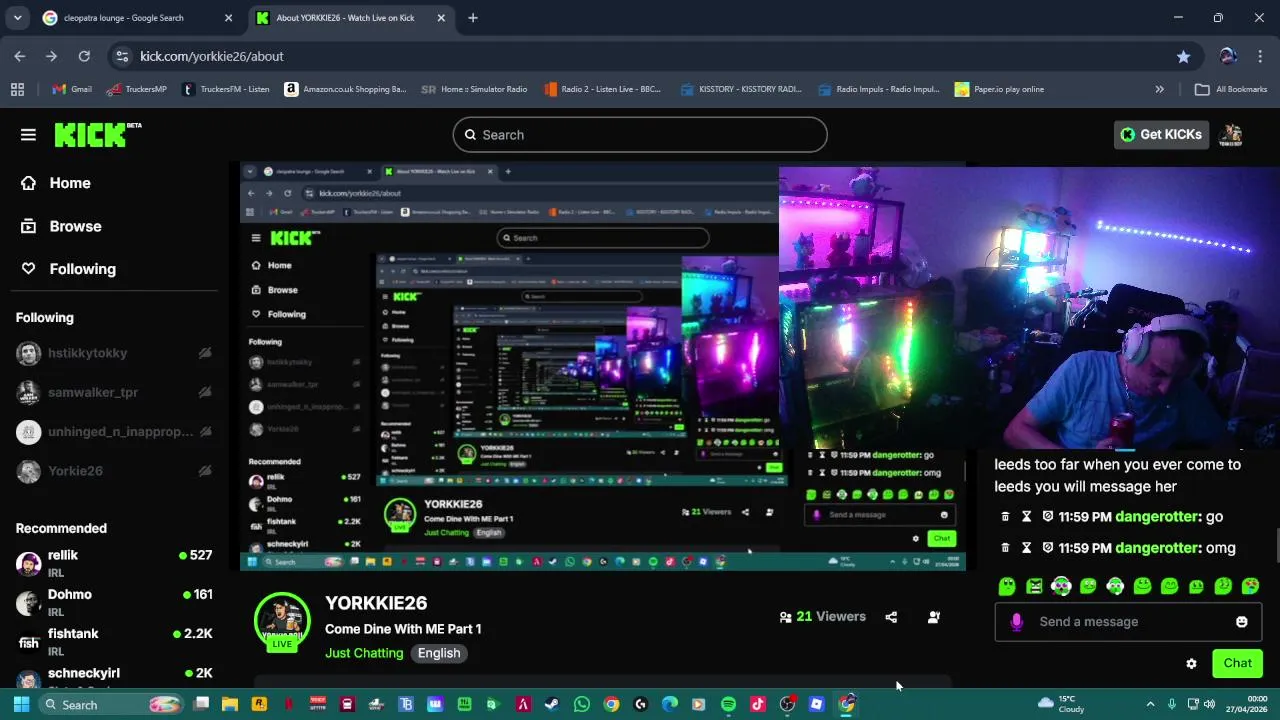Image resolution: width=1280 pixels, height=720 pixels.
Task: Ban dangerotter via shield icon on 'go' message
Action: pyautogui.click(x=1047, y=517)
